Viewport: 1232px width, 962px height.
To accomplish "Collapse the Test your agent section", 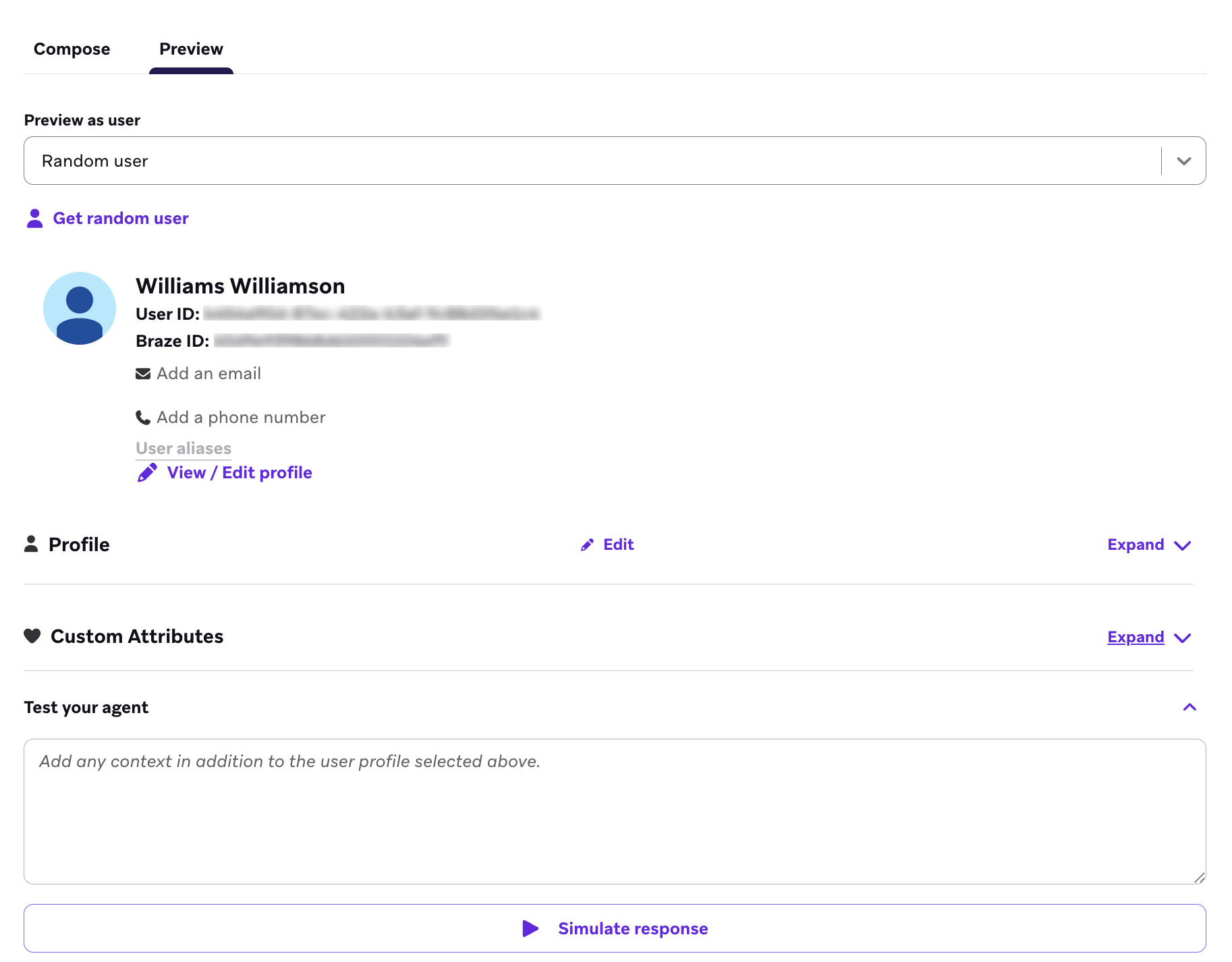I will pos(1190,707).
